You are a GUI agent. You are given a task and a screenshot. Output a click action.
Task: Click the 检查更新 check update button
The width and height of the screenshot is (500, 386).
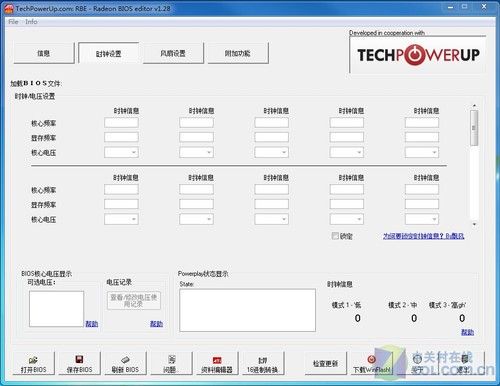tap(326, 363)
